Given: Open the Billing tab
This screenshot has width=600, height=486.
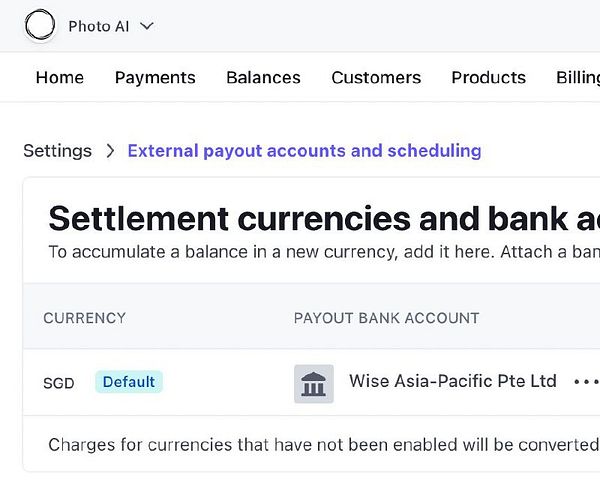Looking at the screenshot, I should 578,77.
